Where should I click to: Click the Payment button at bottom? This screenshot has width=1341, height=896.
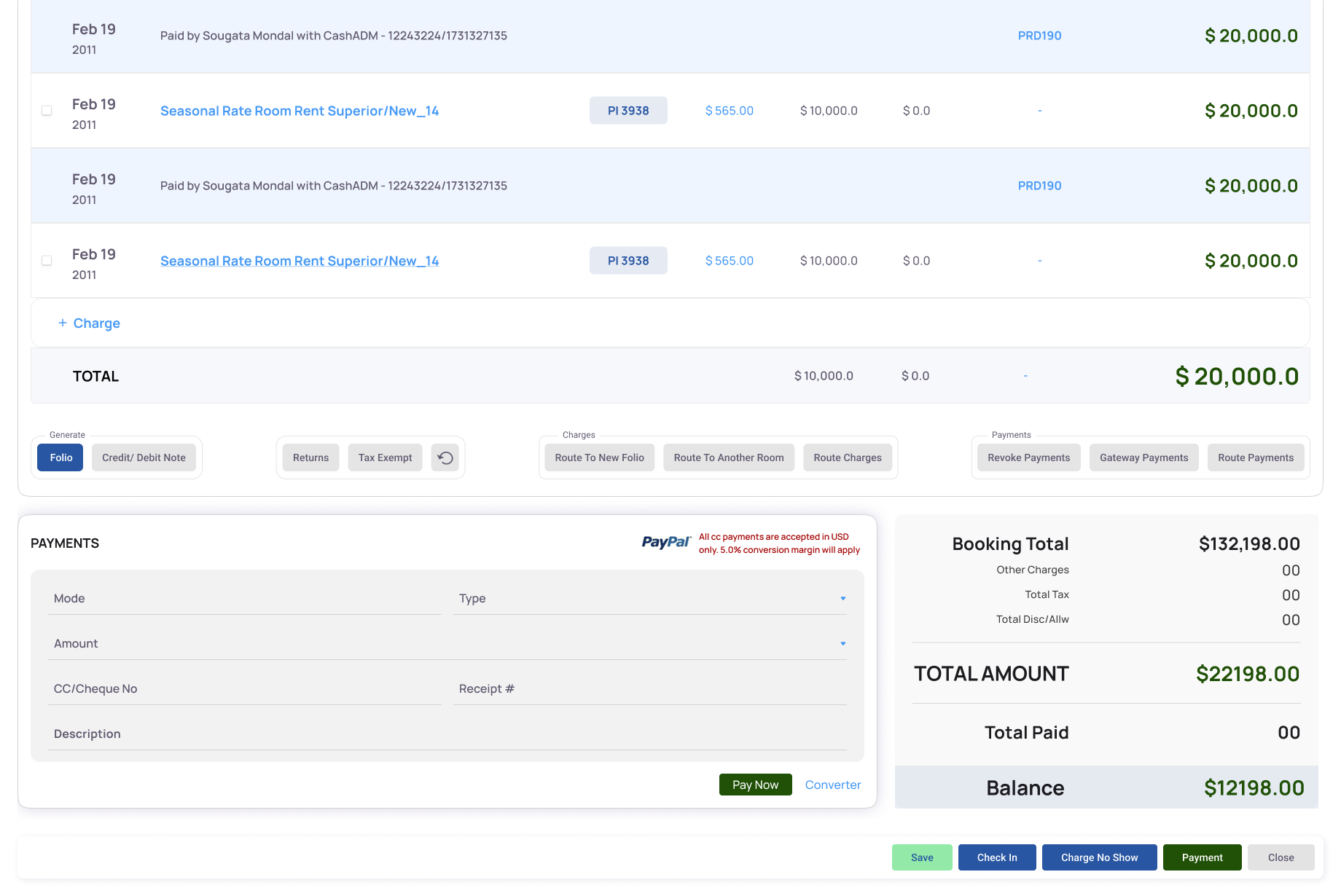click(1203, 857)
